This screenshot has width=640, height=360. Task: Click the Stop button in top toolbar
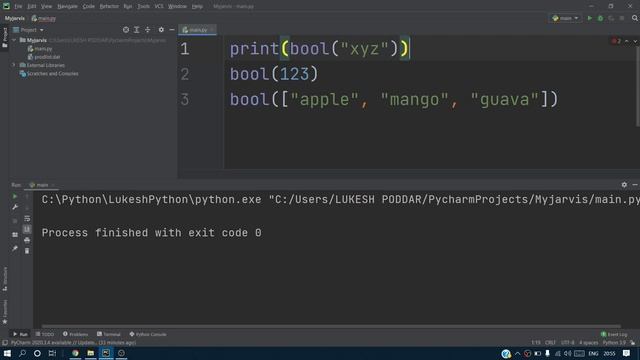point(622,18)
